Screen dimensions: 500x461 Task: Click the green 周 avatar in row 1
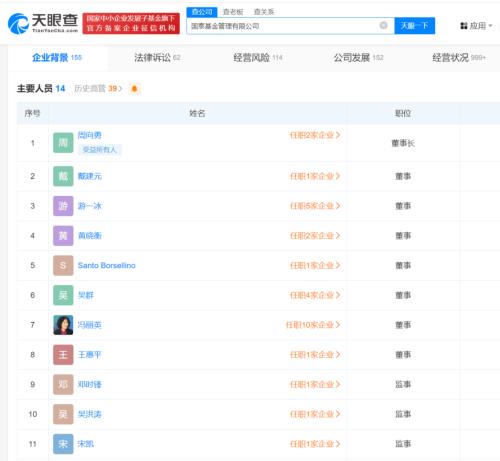click(x=63, y=143)
